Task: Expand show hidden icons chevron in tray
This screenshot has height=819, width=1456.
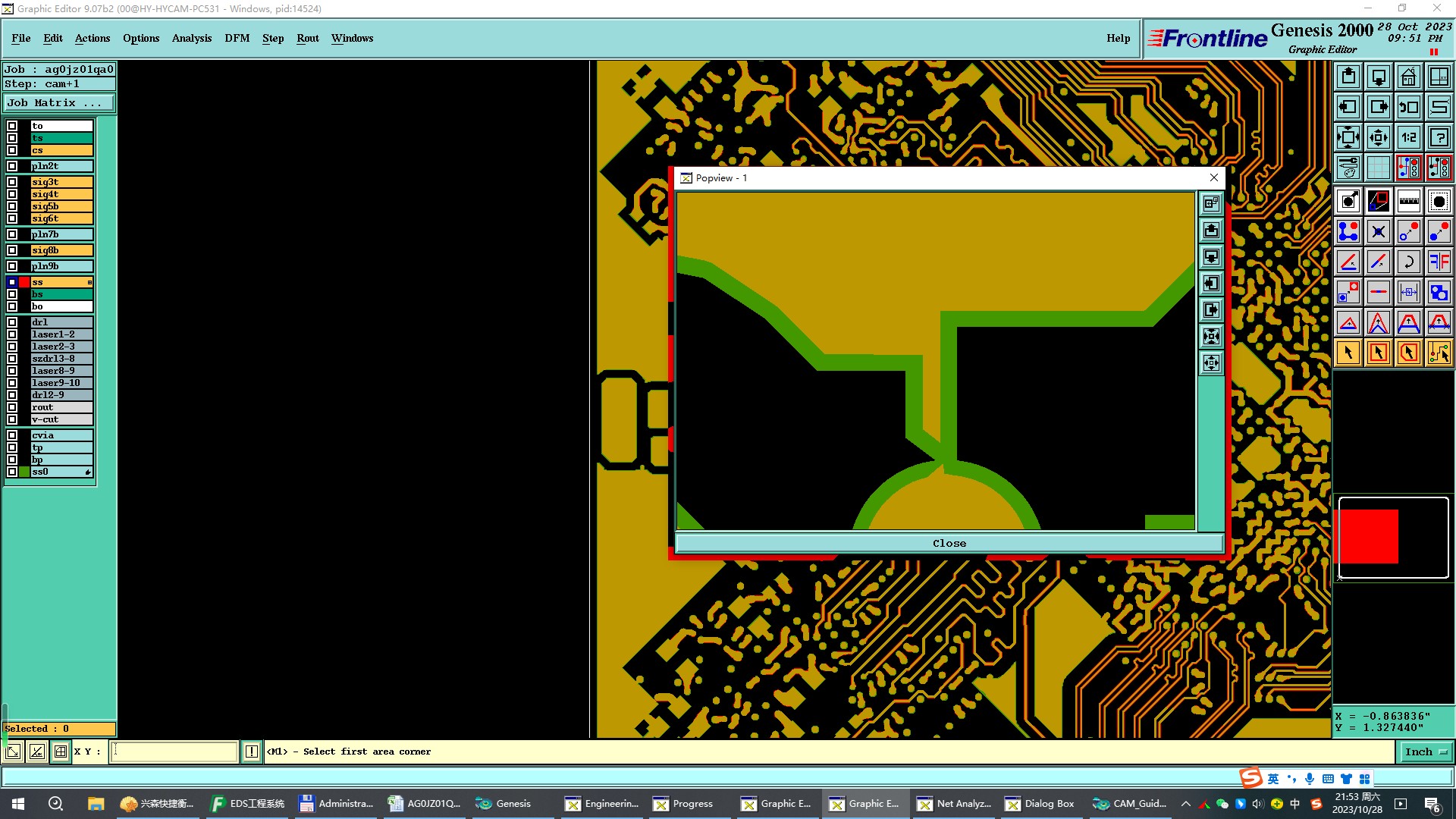Action: [x=1186, y=804]
